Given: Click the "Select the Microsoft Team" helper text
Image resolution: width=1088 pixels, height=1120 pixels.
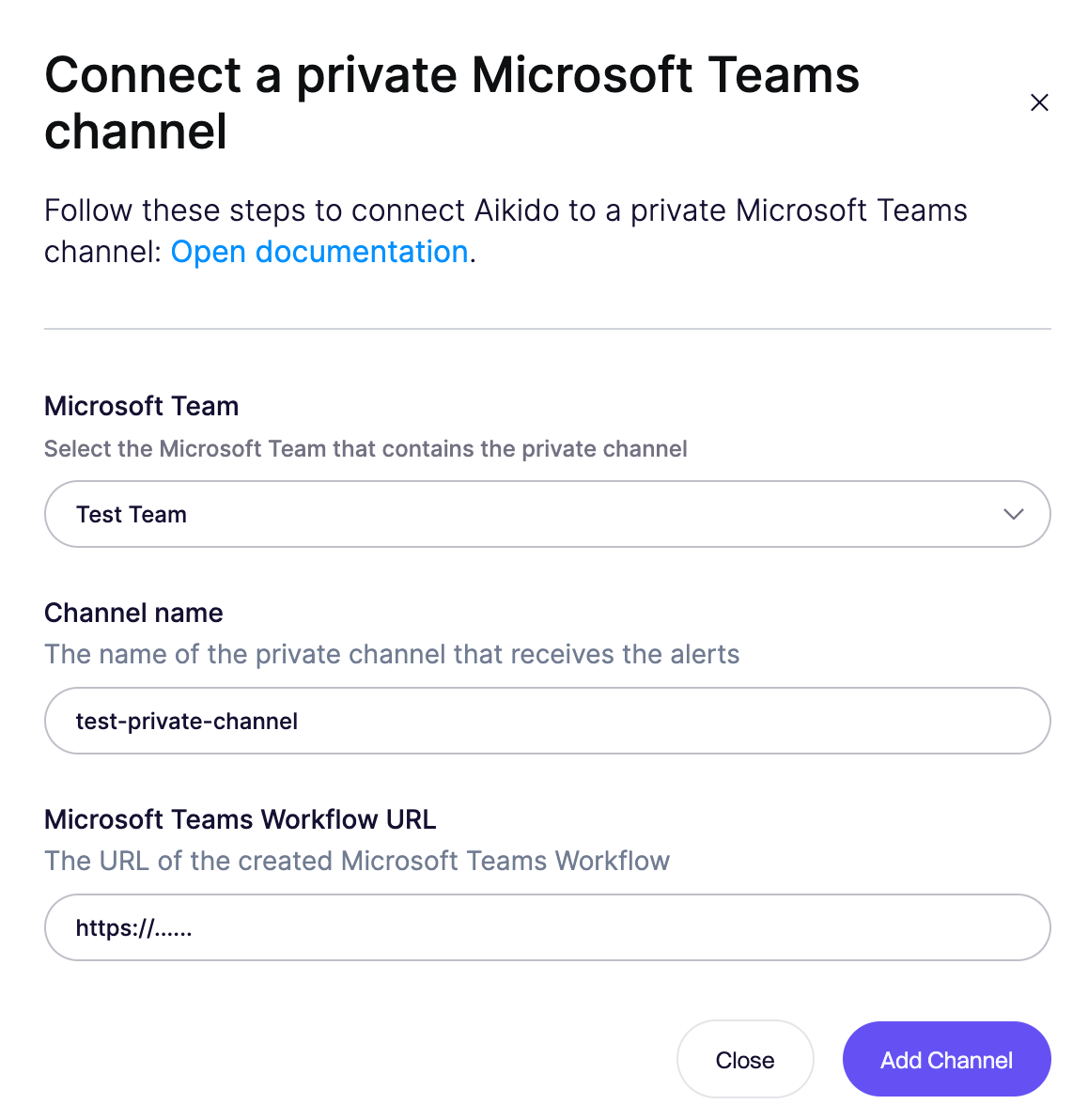Looking at the screenshot, I should pos(365,449).
